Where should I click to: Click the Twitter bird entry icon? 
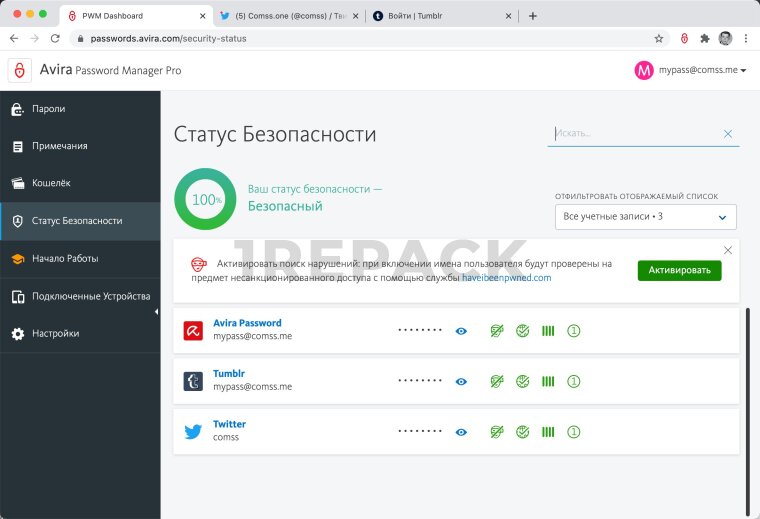pos(193,431)
